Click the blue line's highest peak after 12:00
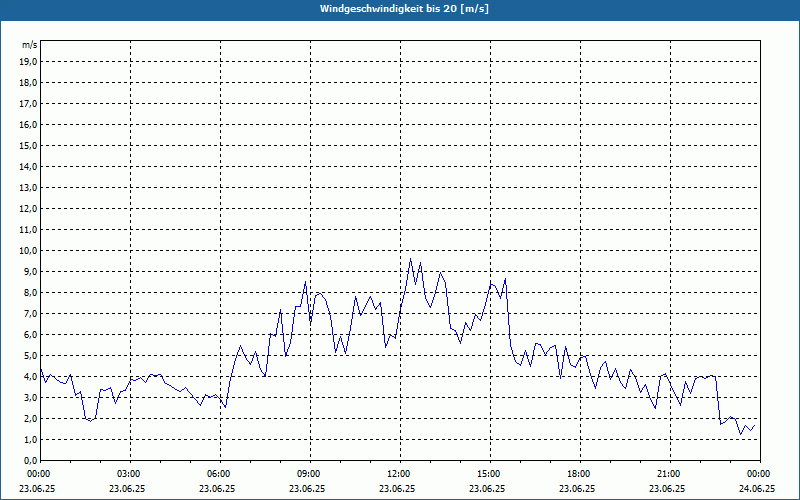This screenshot has width=800, height=500. [410, 259]
